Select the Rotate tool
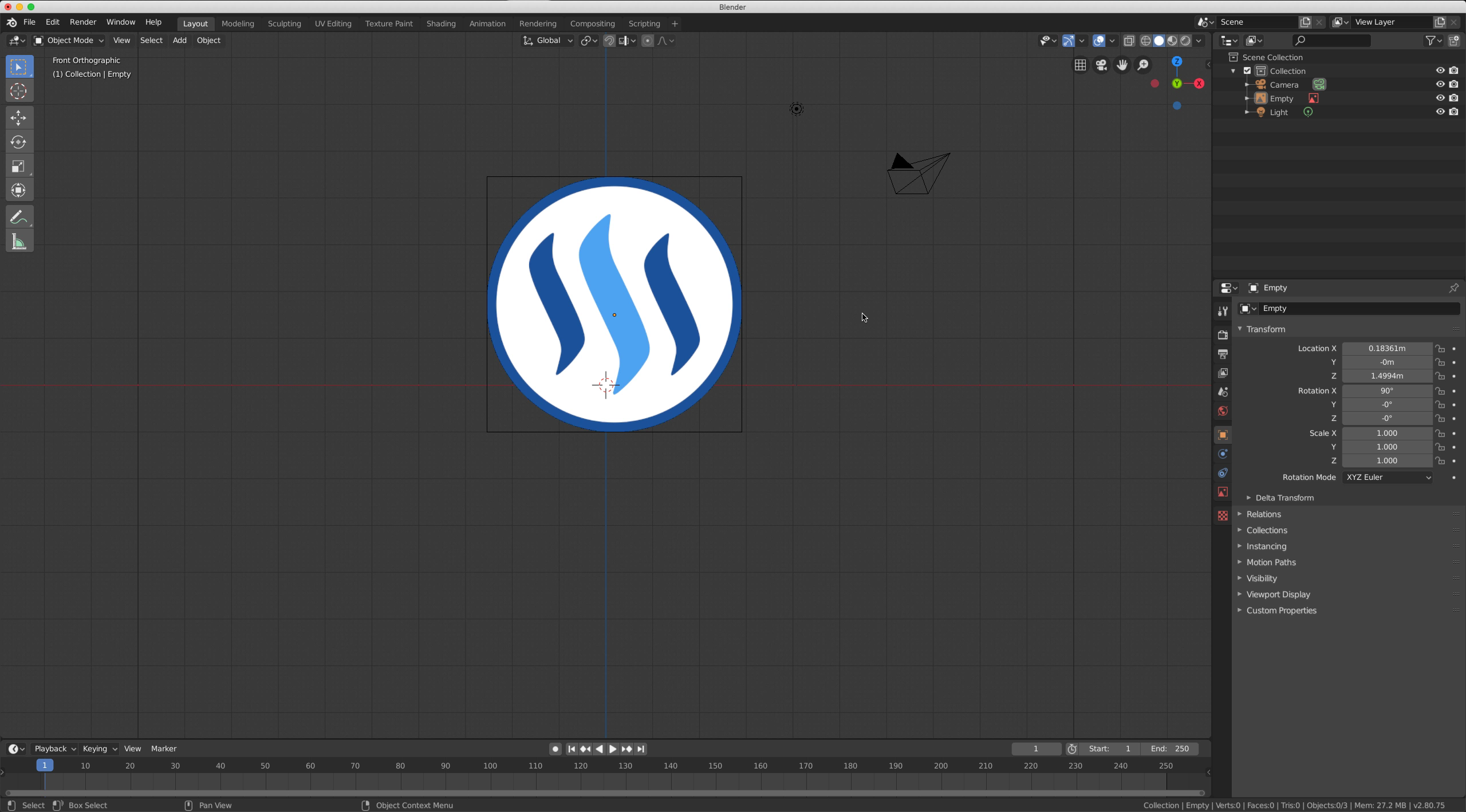 point(18,142)
